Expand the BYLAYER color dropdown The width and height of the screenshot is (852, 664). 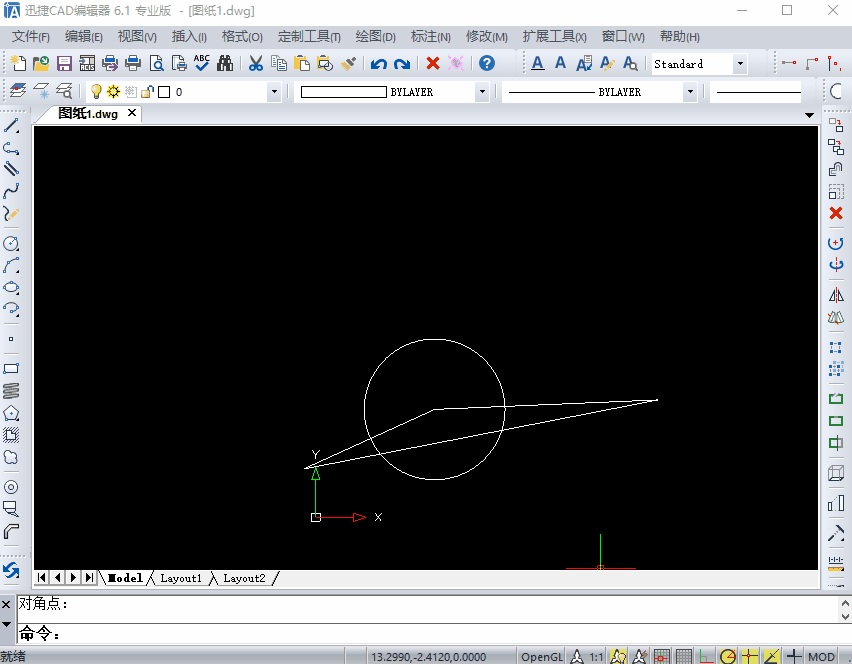pos(482,92)
